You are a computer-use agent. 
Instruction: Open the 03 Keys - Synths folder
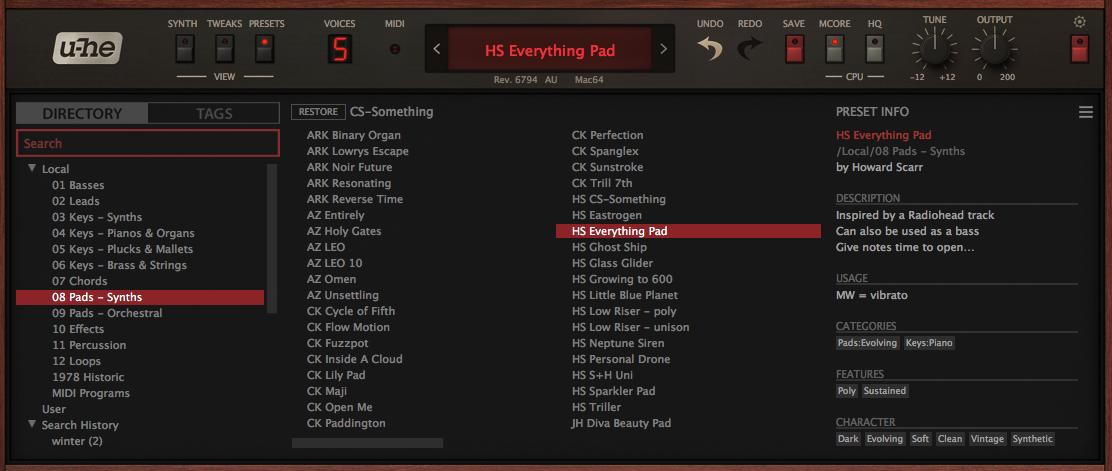click(x=97, y=217)
